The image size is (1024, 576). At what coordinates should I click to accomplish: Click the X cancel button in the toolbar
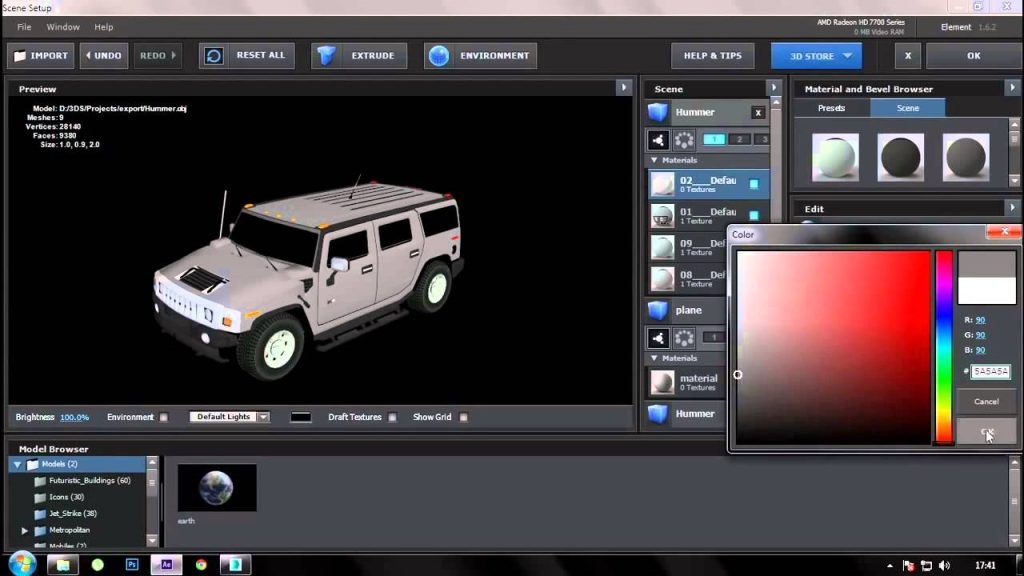908,56
